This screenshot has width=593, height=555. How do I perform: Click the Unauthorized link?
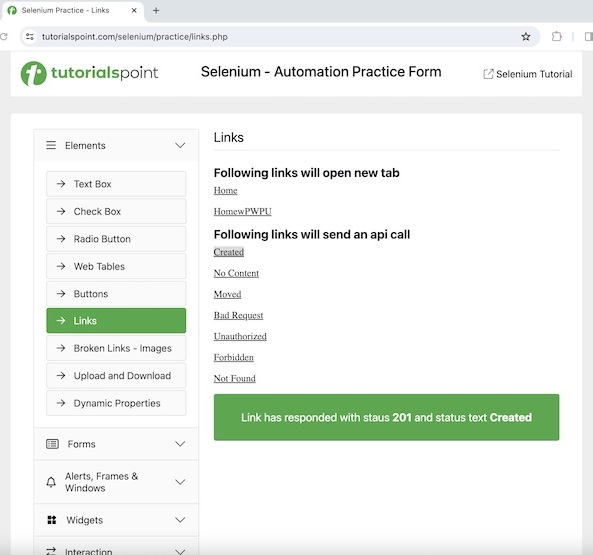240,336
